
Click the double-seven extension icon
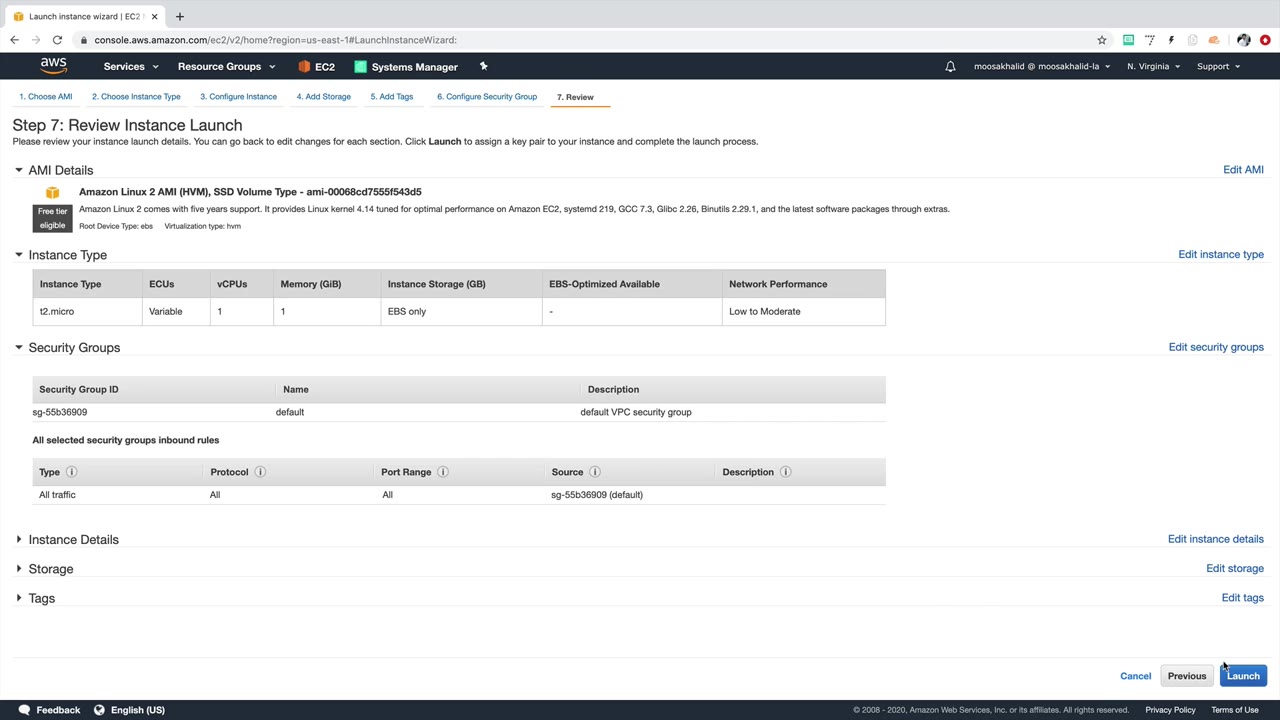[x=1150, y=40]
